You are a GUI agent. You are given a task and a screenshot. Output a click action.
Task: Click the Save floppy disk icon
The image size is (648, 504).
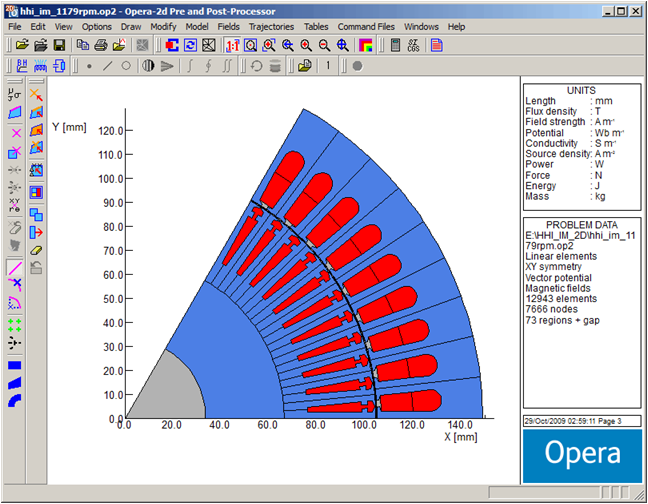click(x=59, y=45)
